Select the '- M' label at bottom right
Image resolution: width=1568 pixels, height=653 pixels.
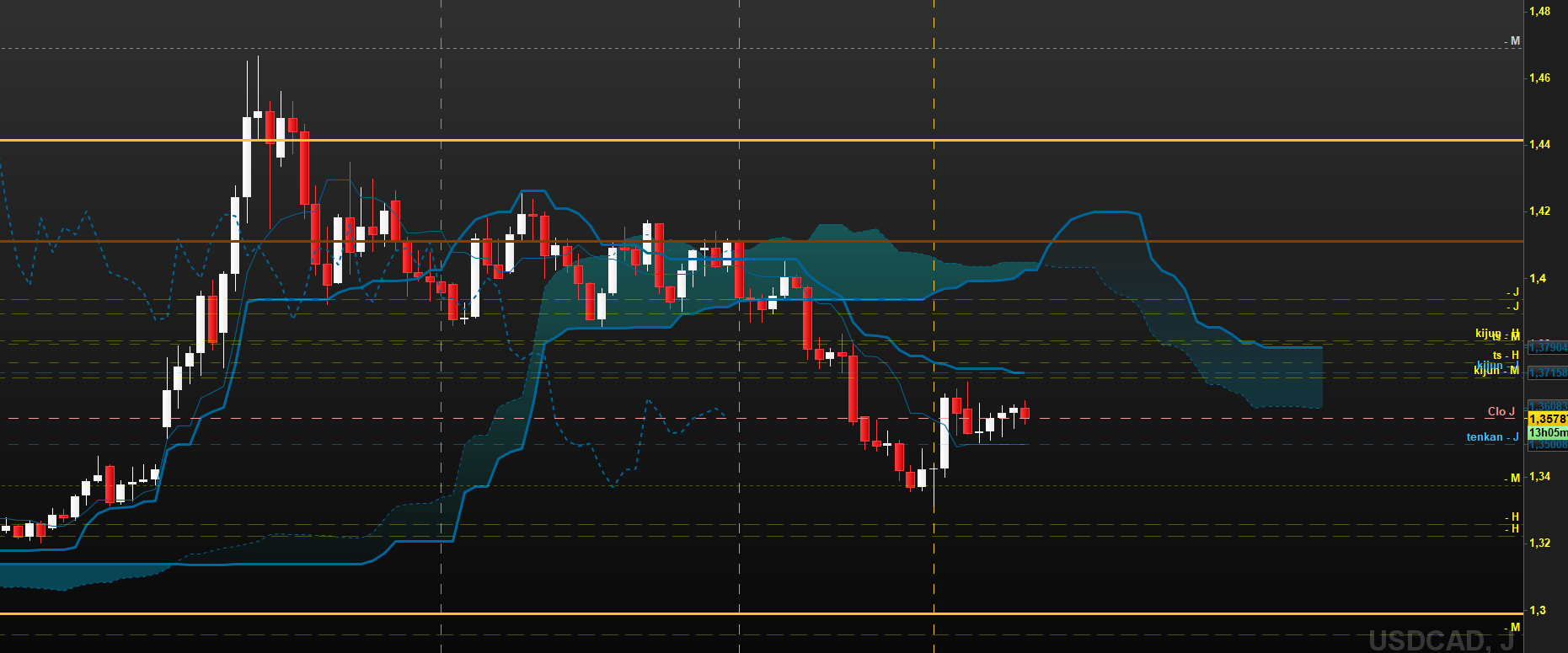(1513, 628)
